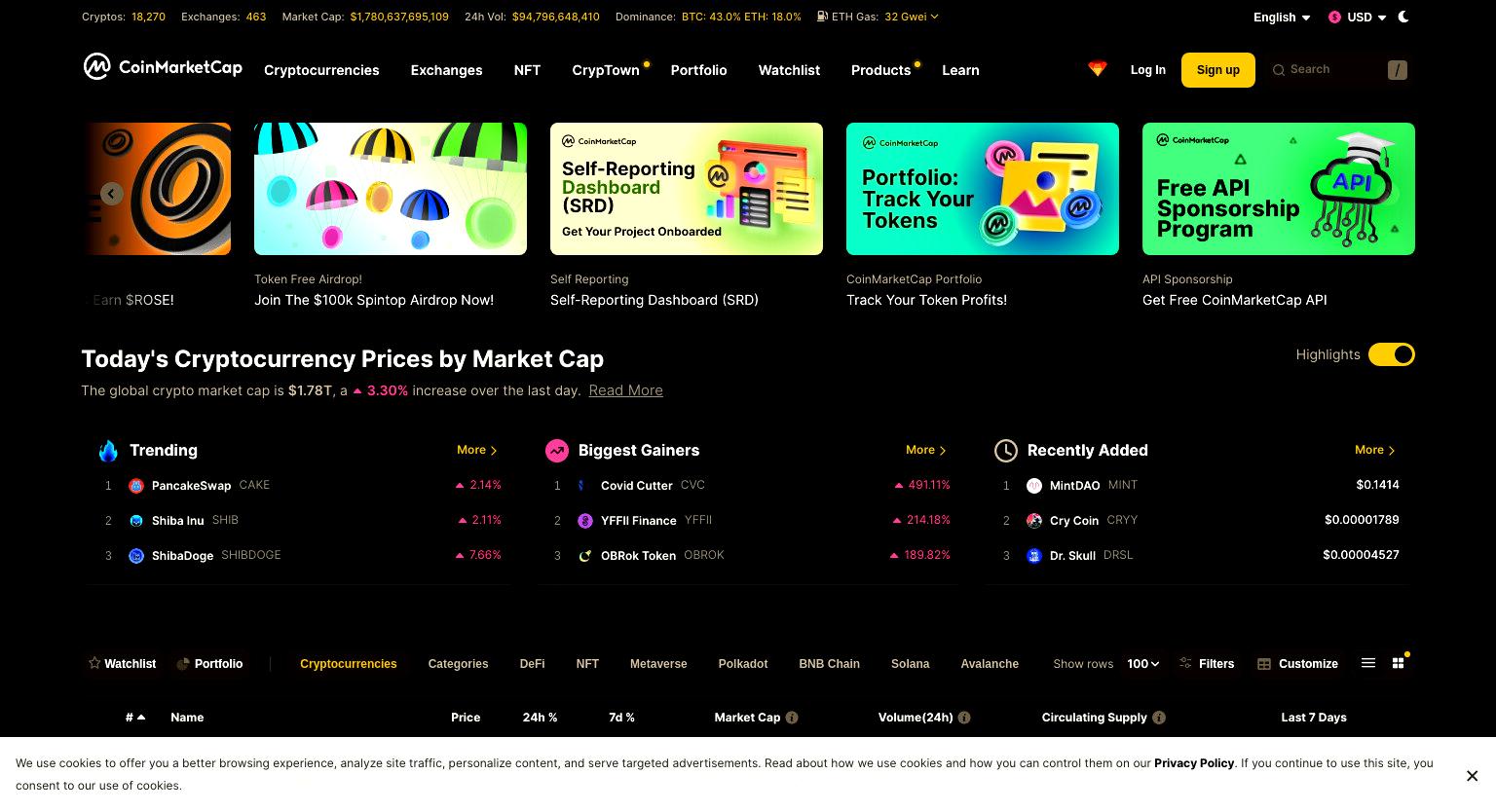Open the NFT nav menu
This screenshot has height=812, width=1496.
coord(527,70)
